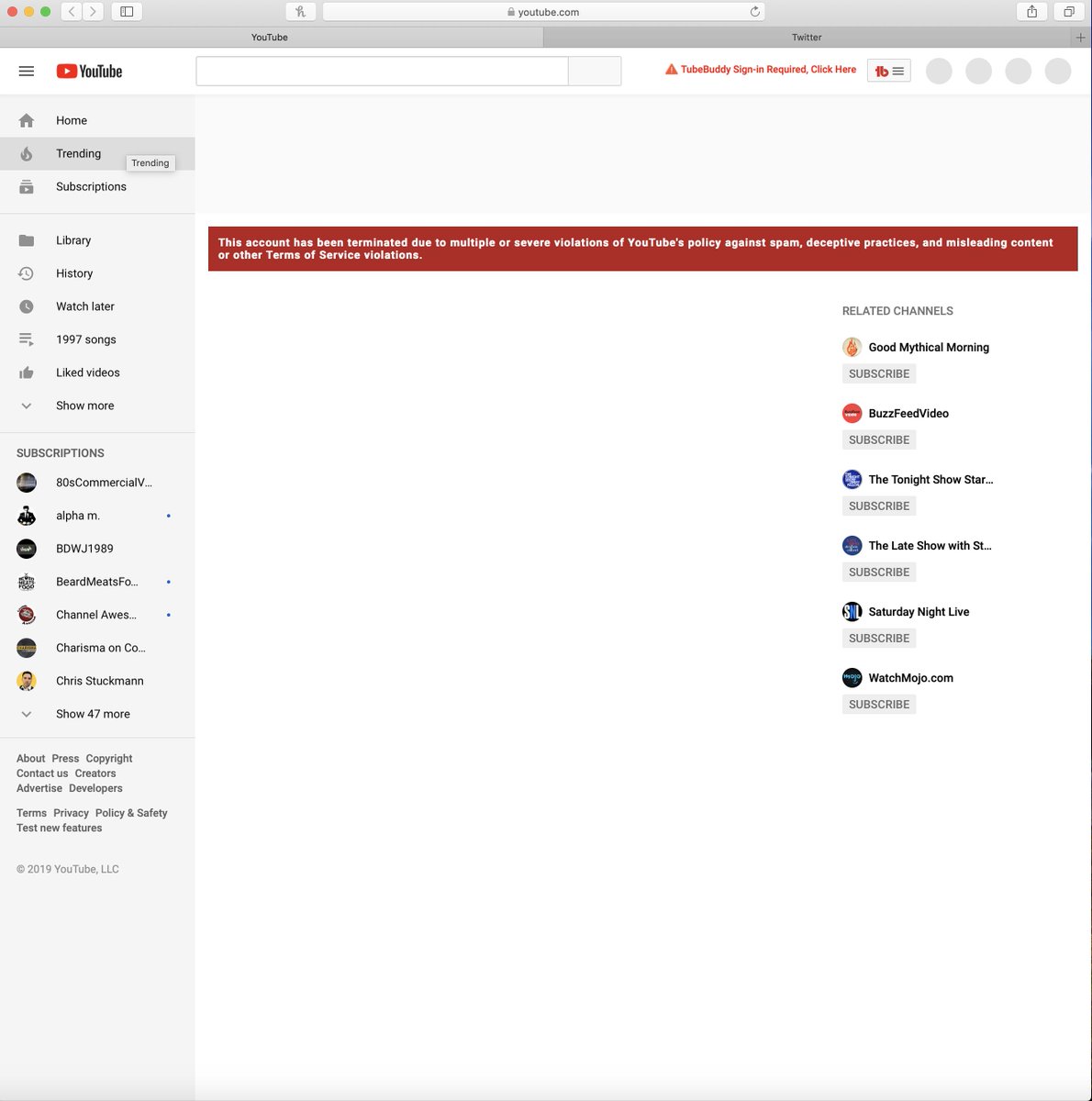This screenshot has width=1092, height=1101.
Task: Show all tabs overview in Safari
Action: [1069, 12]
